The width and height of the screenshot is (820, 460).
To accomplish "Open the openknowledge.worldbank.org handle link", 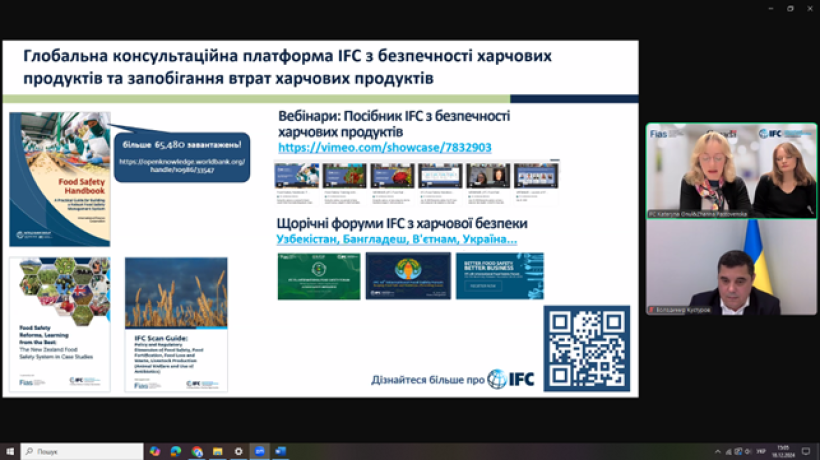I will click(182, 165).
